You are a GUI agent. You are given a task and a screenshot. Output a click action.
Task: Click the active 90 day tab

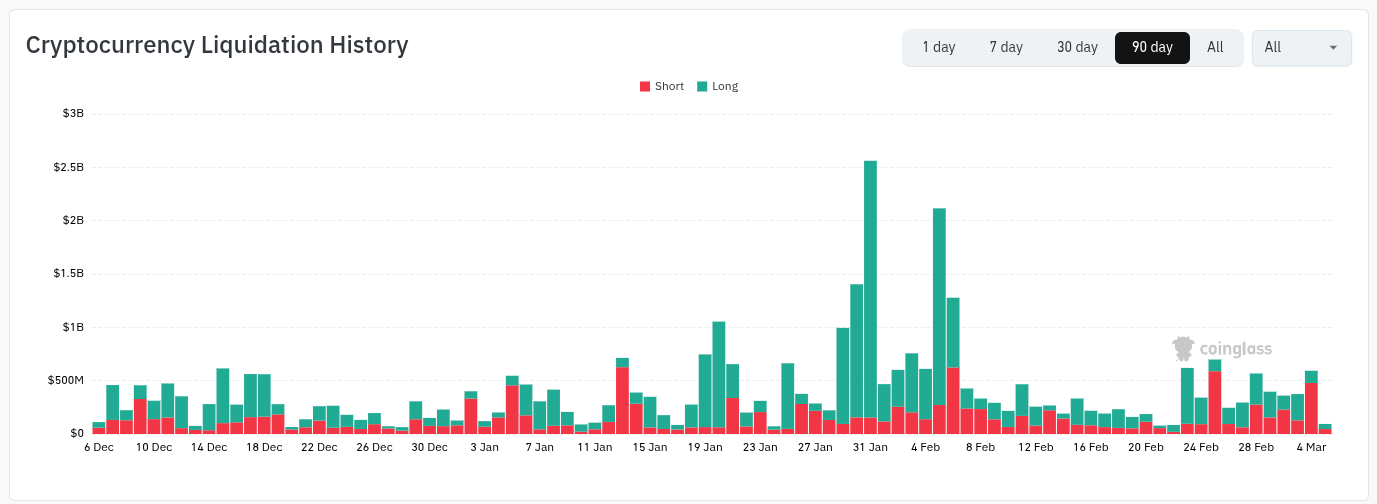(1152, 47)
